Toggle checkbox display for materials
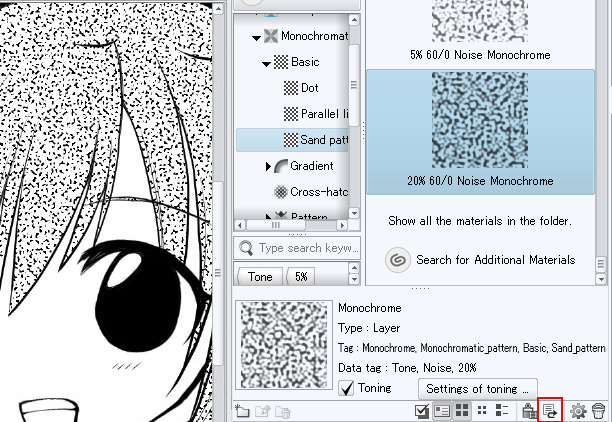The width and height of the screenshot is (612, 422). click(x=422, y=411)
